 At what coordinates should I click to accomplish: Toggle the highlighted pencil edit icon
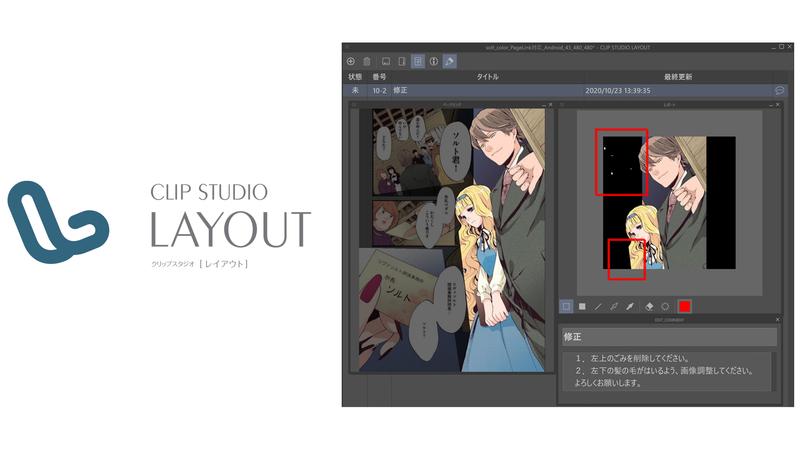[x=449, y=61]
